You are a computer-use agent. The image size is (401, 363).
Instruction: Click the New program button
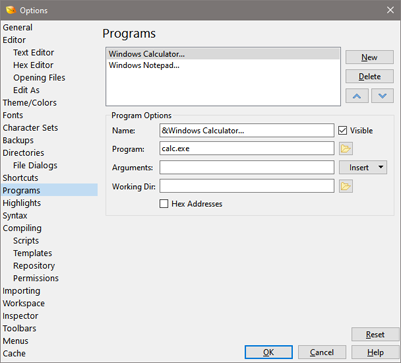369,57
